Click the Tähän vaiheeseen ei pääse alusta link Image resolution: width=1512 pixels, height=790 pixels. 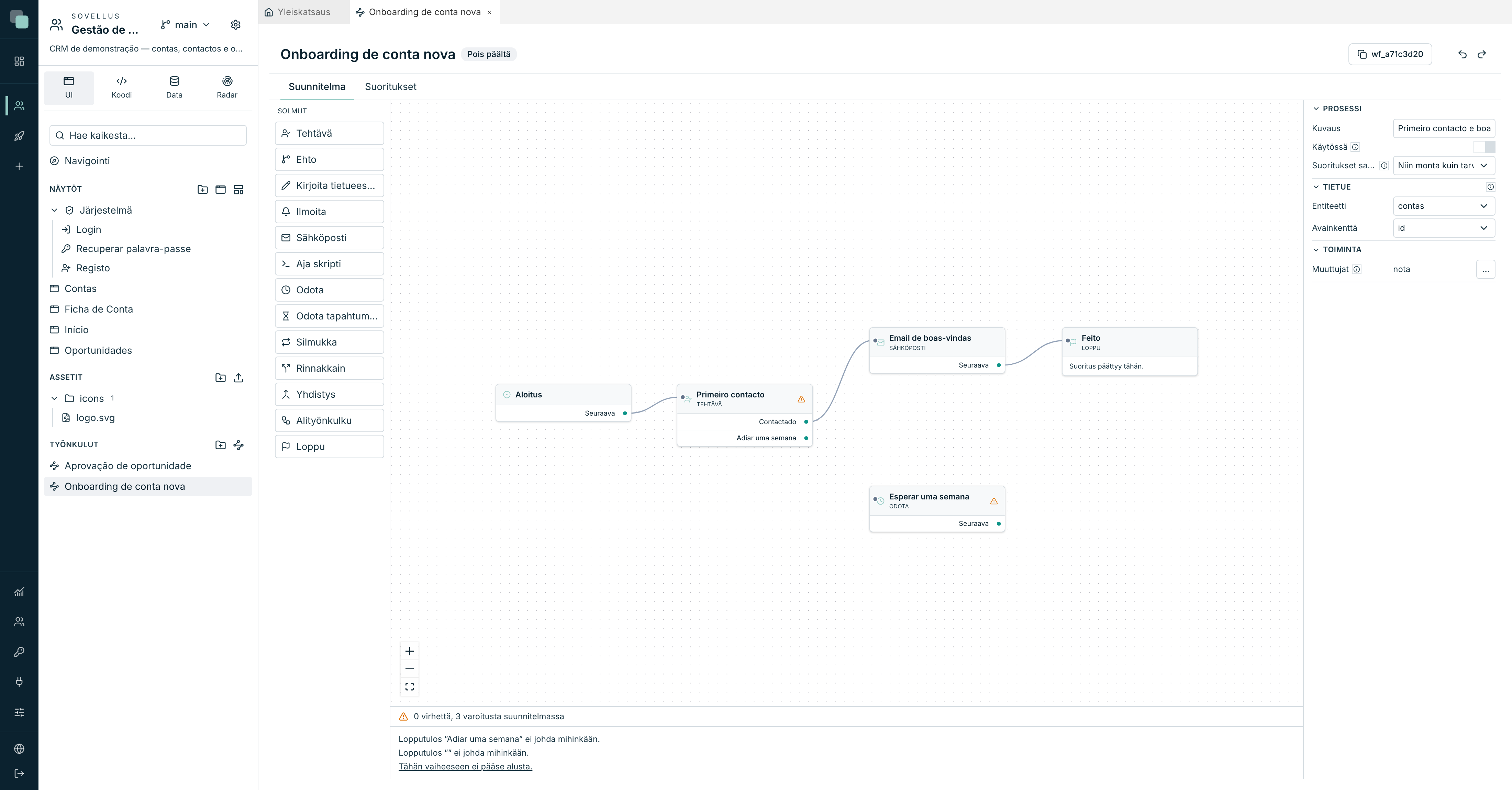(465, 767)
